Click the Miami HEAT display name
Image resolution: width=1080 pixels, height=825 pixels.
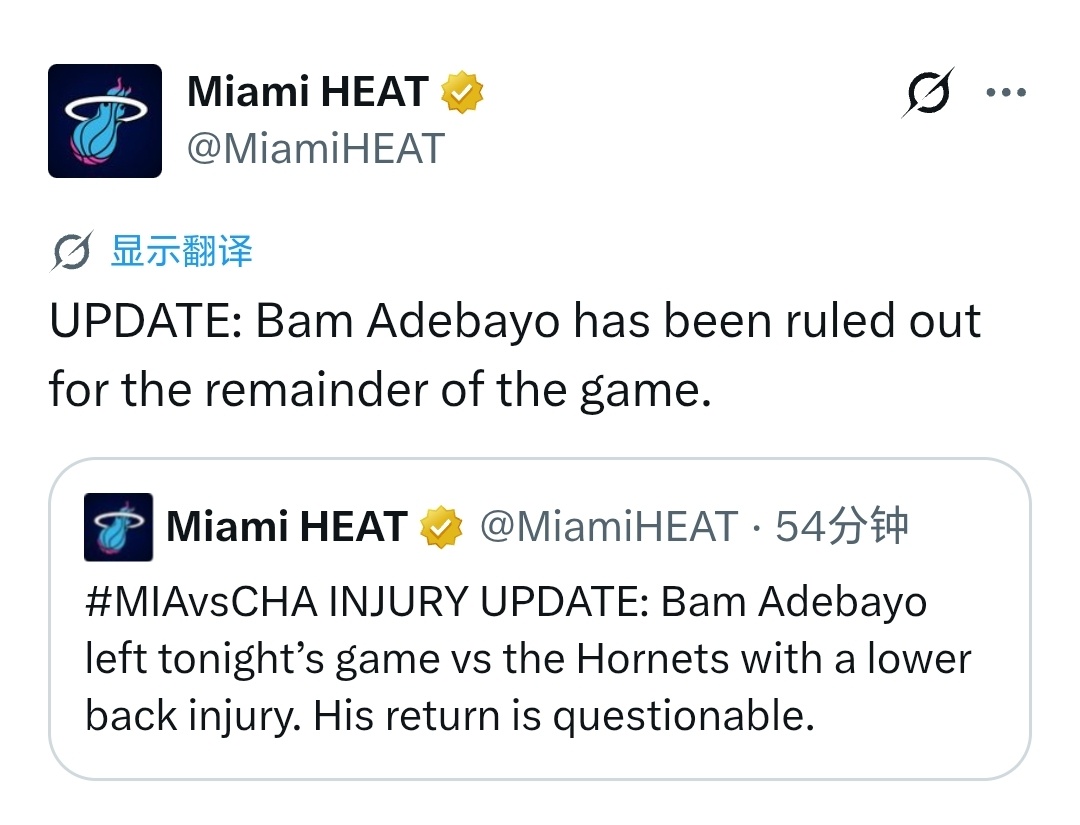pyautogui.click(x=310, y=90)
